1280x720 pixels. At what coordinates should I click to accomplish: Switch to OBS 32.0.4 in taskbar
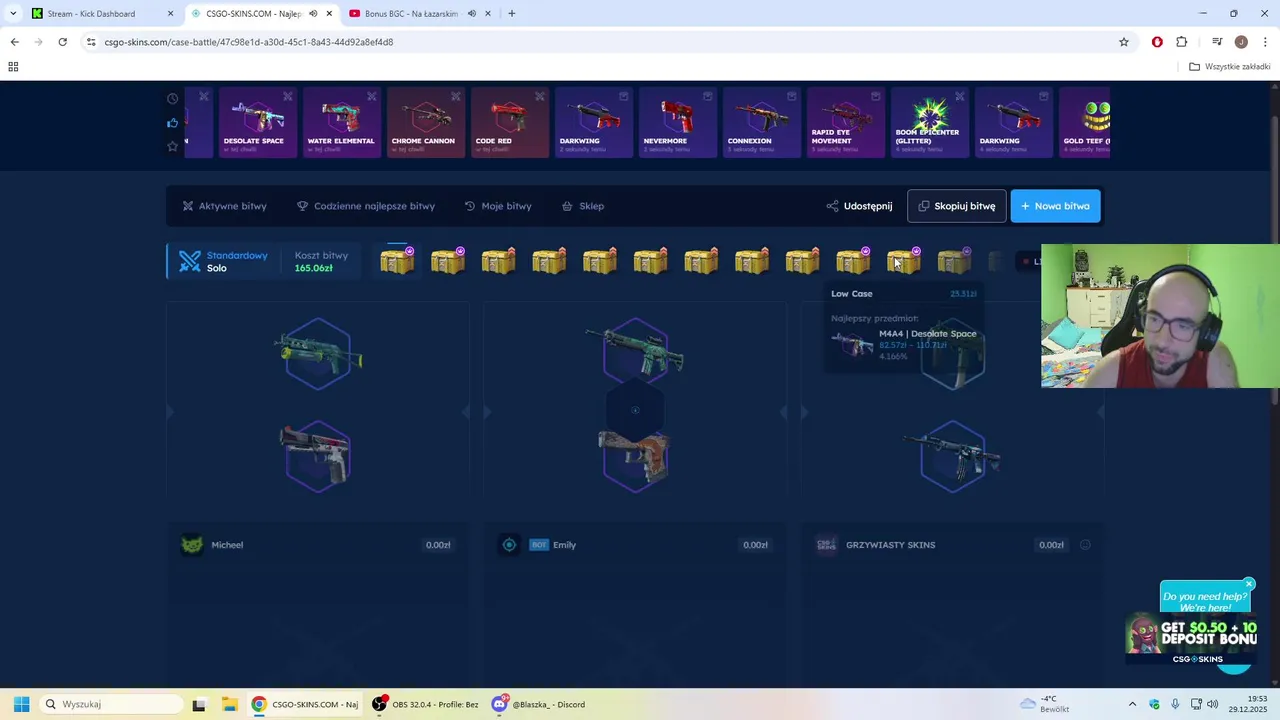coord(426,704)
